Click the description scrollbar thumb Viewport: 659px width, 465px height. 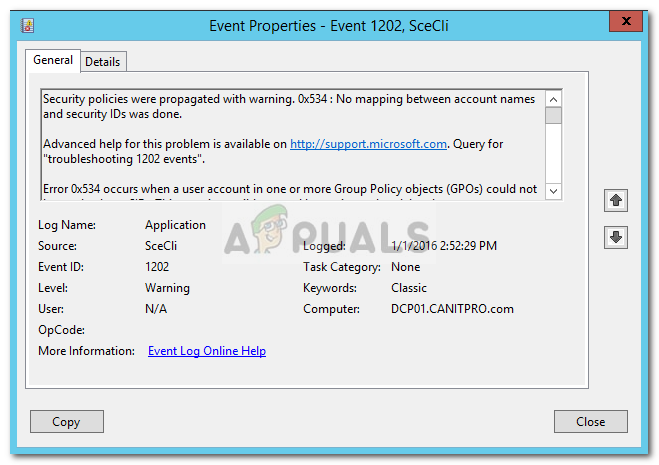click(x=554, y=116)
